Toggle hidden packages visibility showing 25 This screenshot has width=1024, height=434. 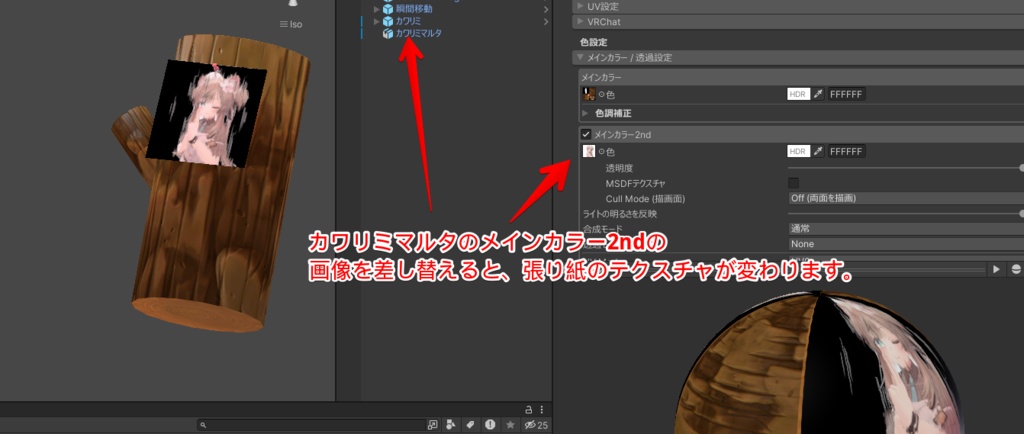pyautogui.click(x=536, y=425)
